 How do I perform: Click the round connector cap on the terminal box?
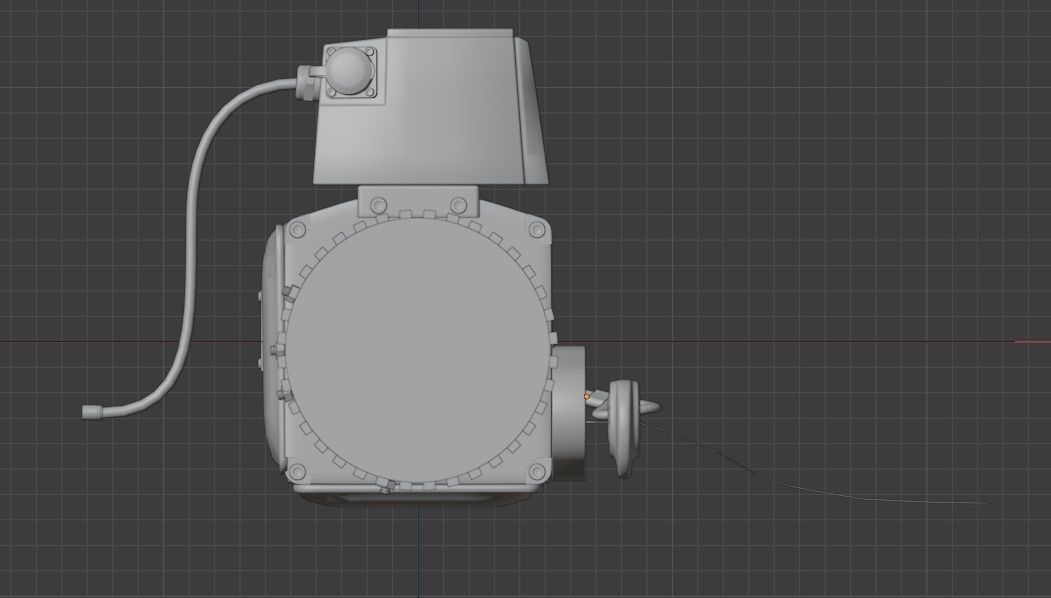pyautogui.click(x=349, y=70)
